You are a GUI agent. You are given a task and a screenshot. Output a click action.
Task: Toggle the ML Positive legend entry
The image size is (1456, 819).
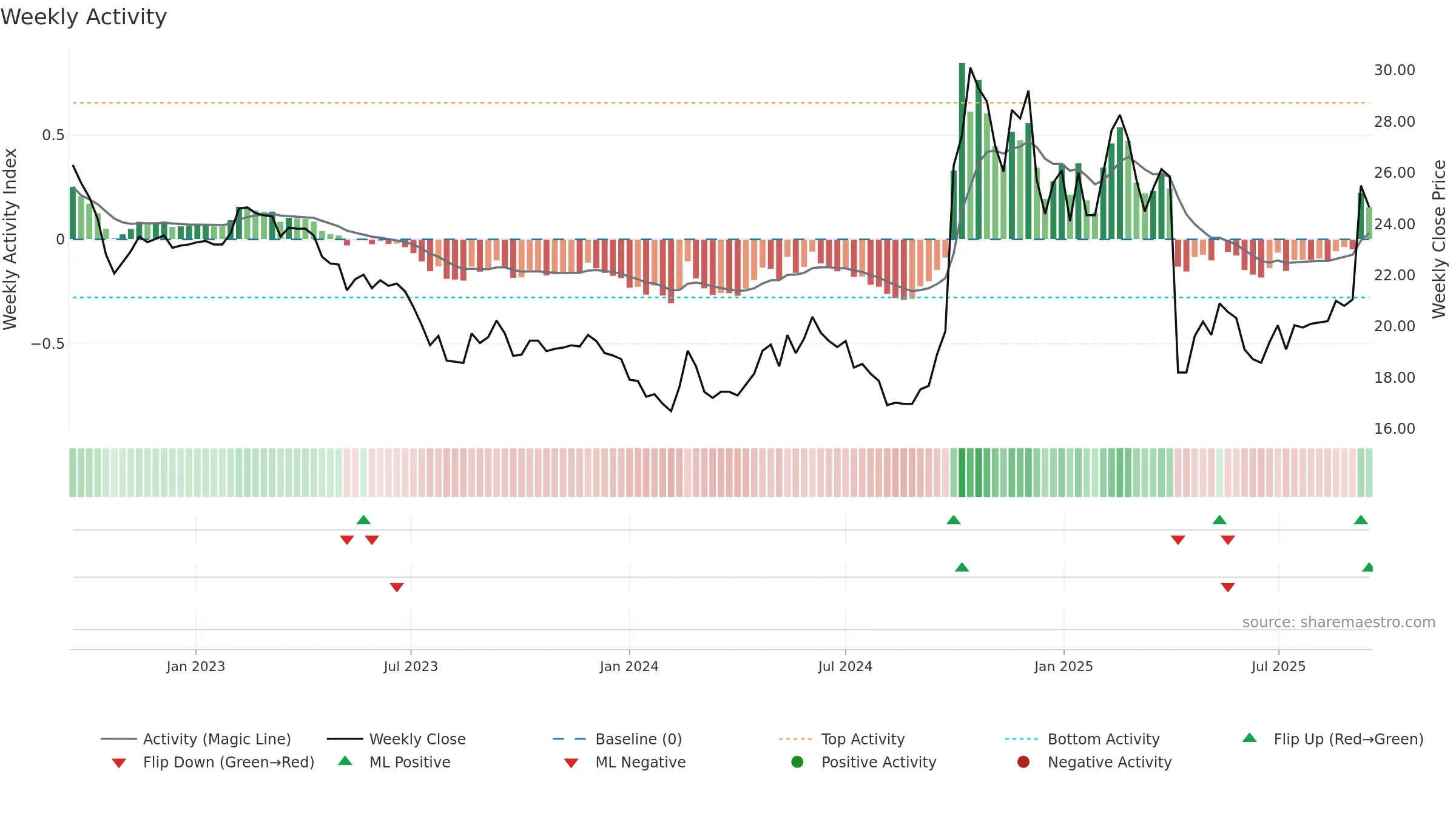click(x=394, y=762)
